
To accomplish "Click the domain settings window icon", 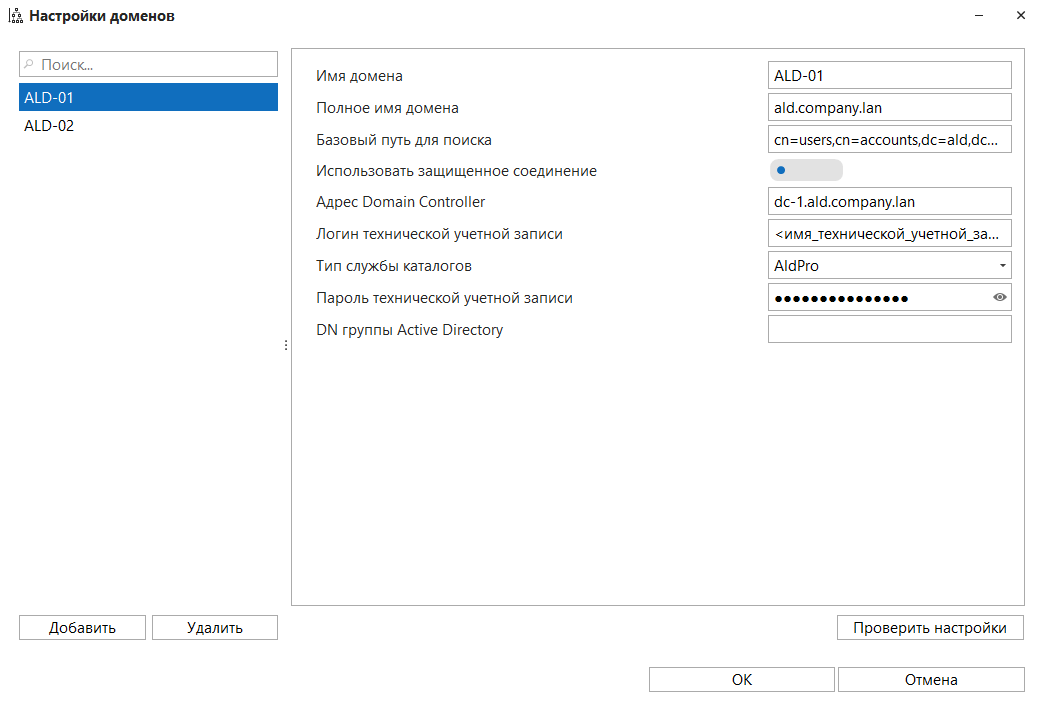I will [x=15, y=16].
